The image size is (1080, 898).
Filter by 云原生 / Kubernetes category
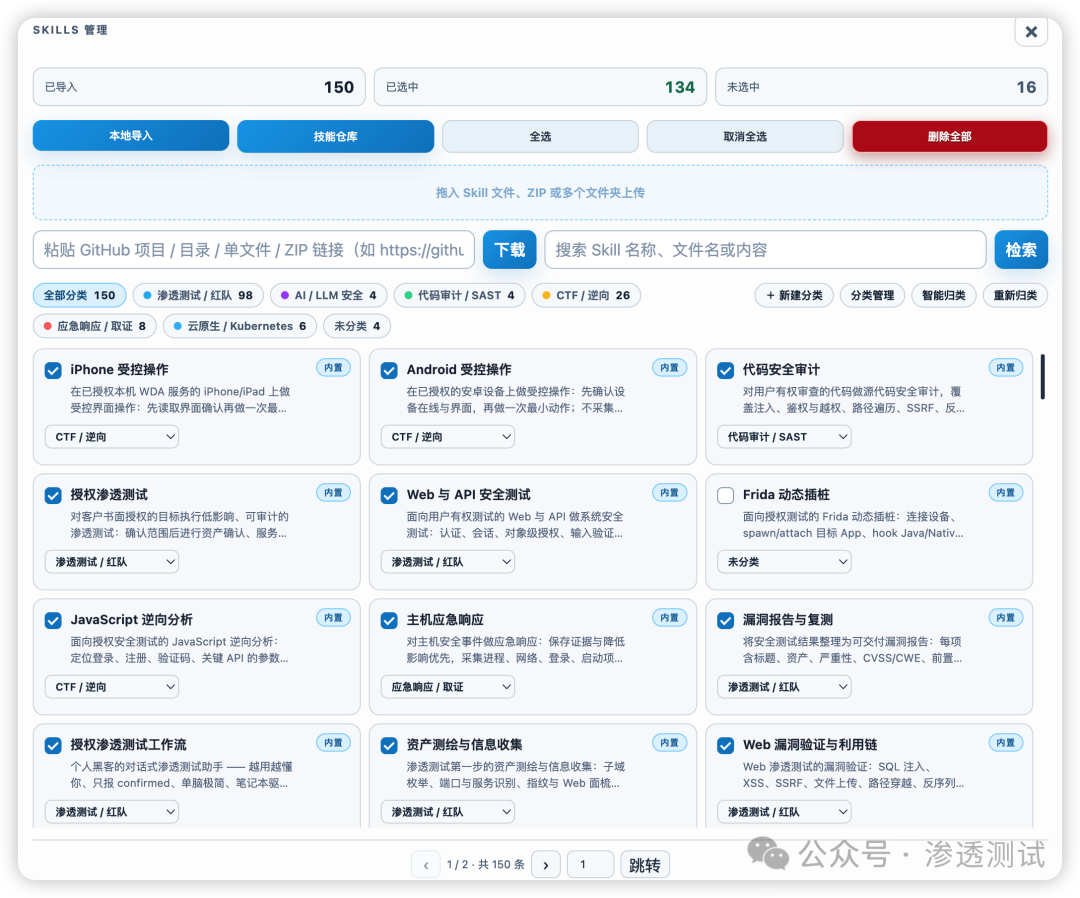(240, 326)
